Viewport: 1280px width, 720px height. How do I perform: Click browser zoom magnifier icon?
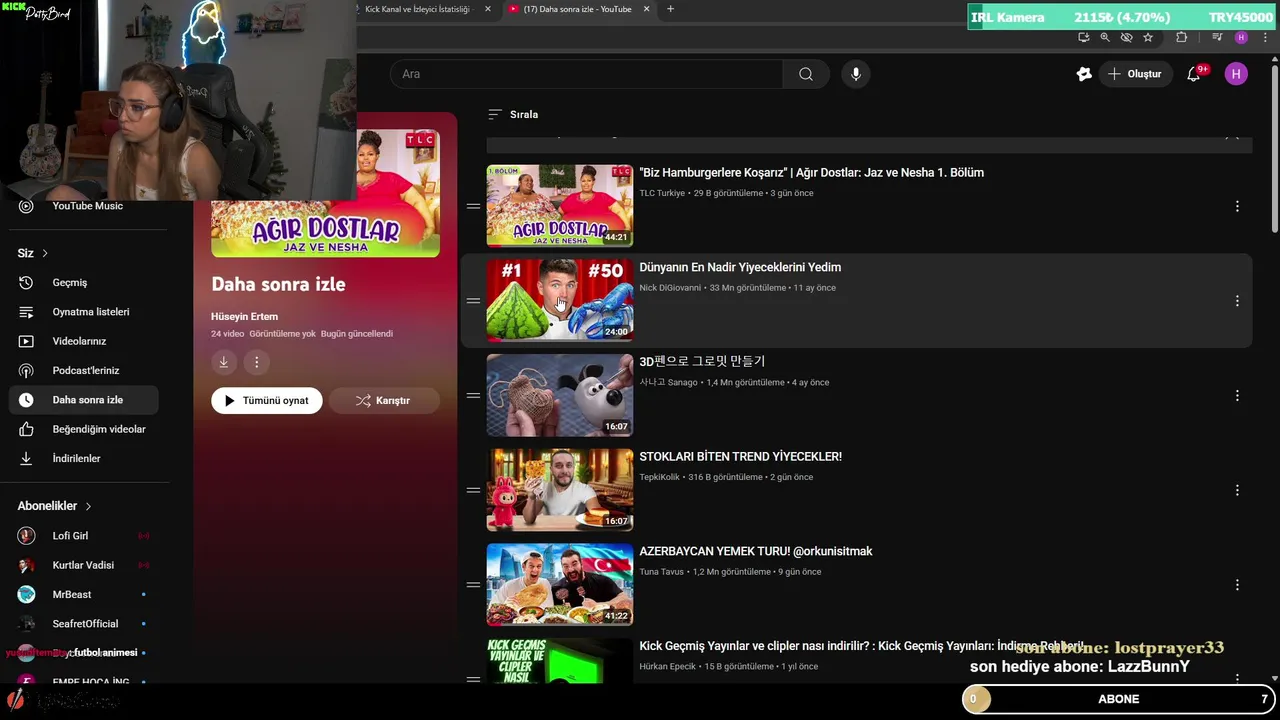pyautogui.click(x=1105, y=37)
